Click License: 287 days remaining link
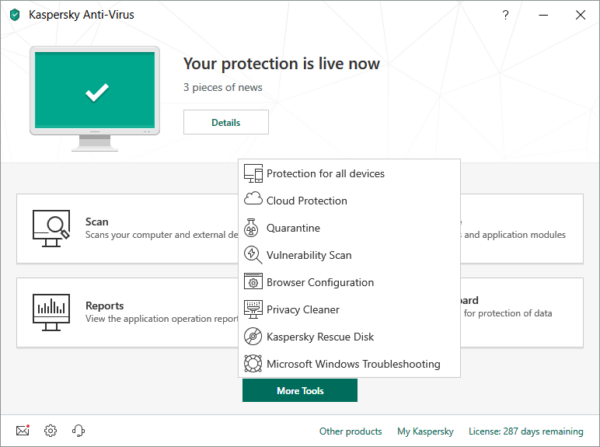The height and width of the screenshot is (447, 600). coord(526,431)
